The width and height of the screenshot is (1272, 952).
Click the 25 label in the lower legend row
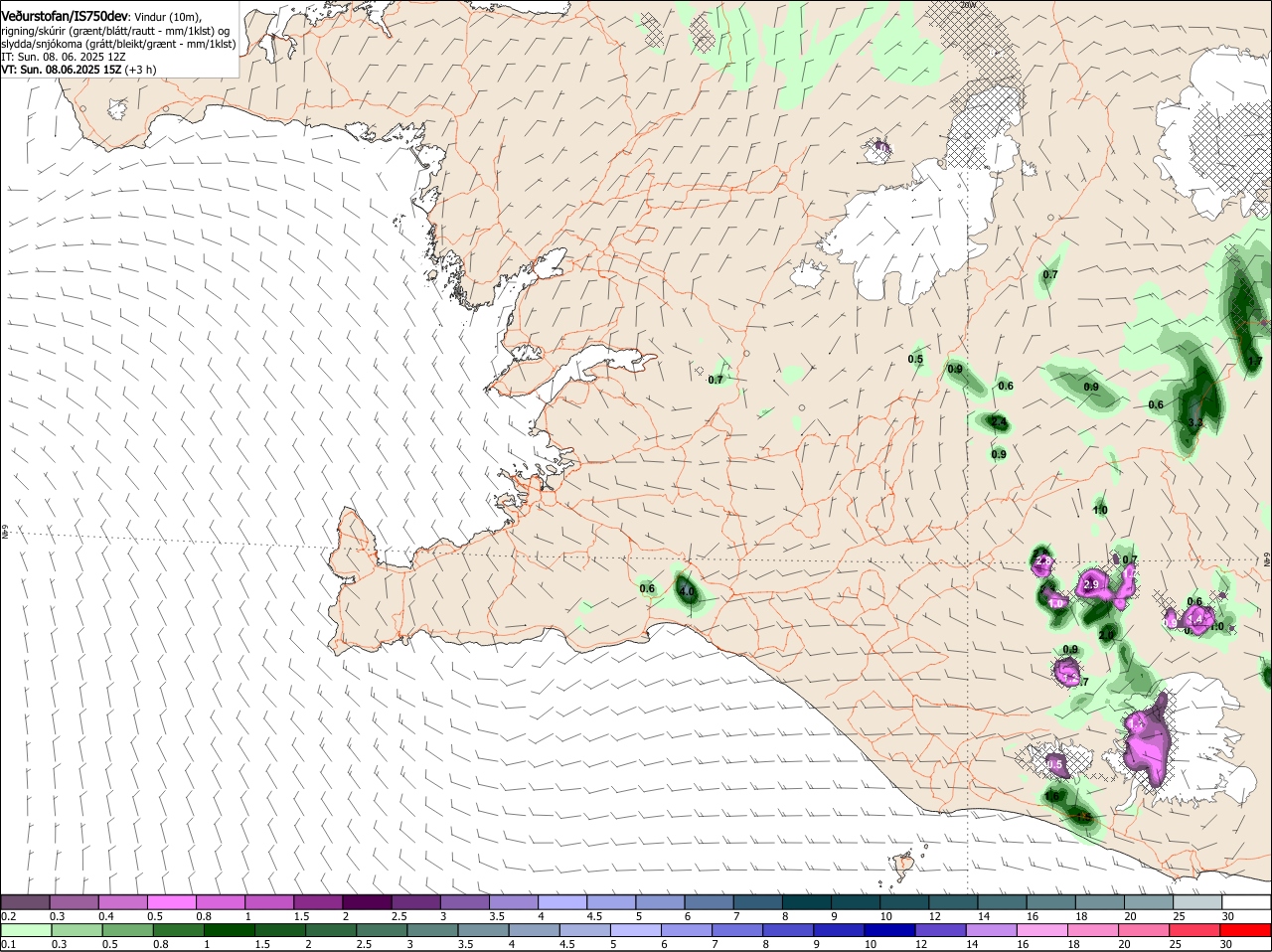tap(1177, 944)
